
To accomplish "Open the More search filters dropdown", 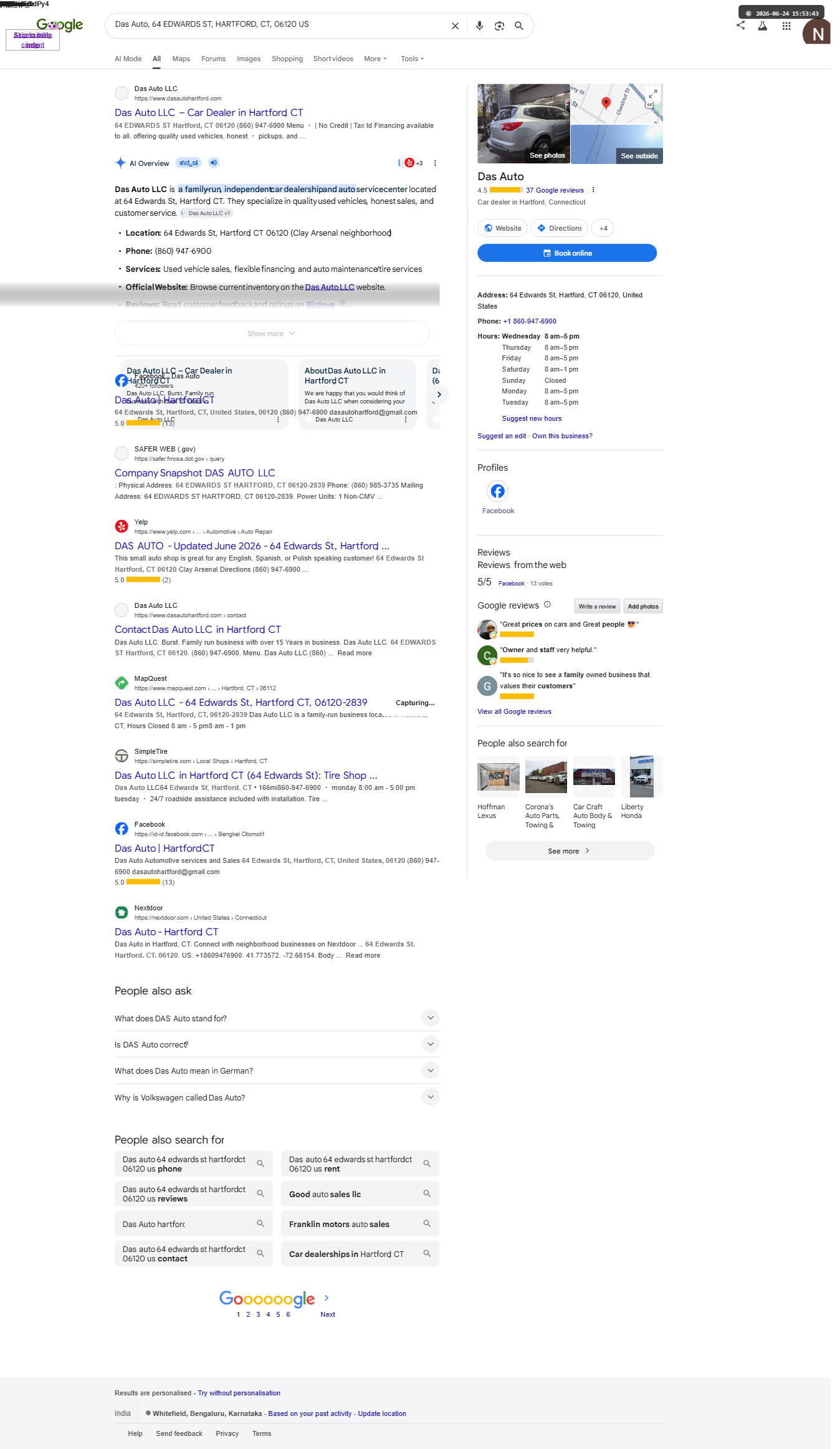I will (x=375, y=59).
